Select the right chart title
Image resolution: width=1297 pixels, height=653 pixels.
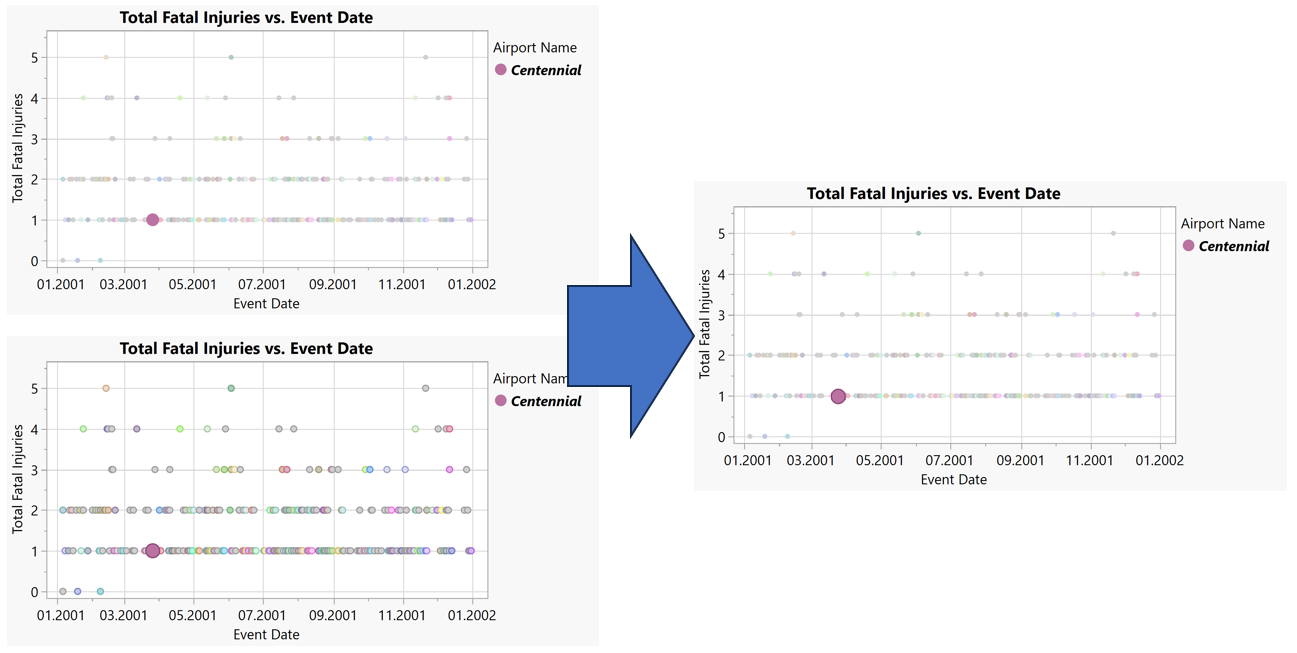[933, 193]
